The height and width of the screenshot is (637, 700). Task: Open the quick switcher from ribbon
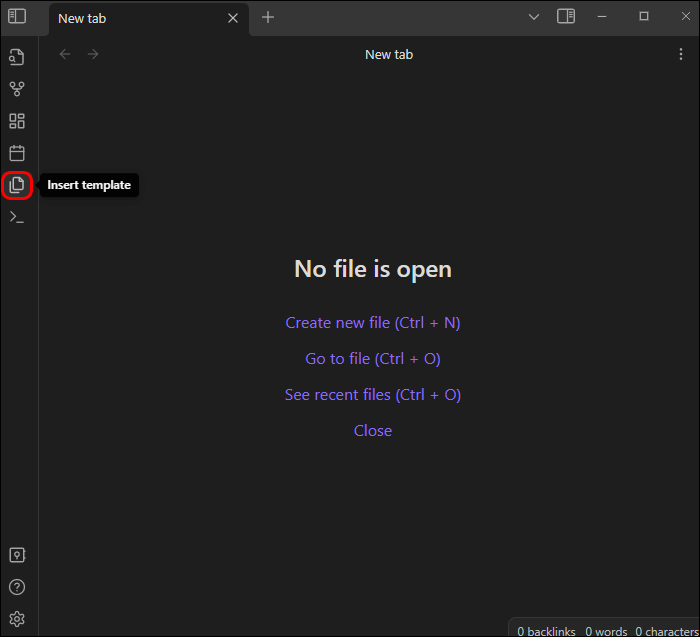(x=17, y=57)
